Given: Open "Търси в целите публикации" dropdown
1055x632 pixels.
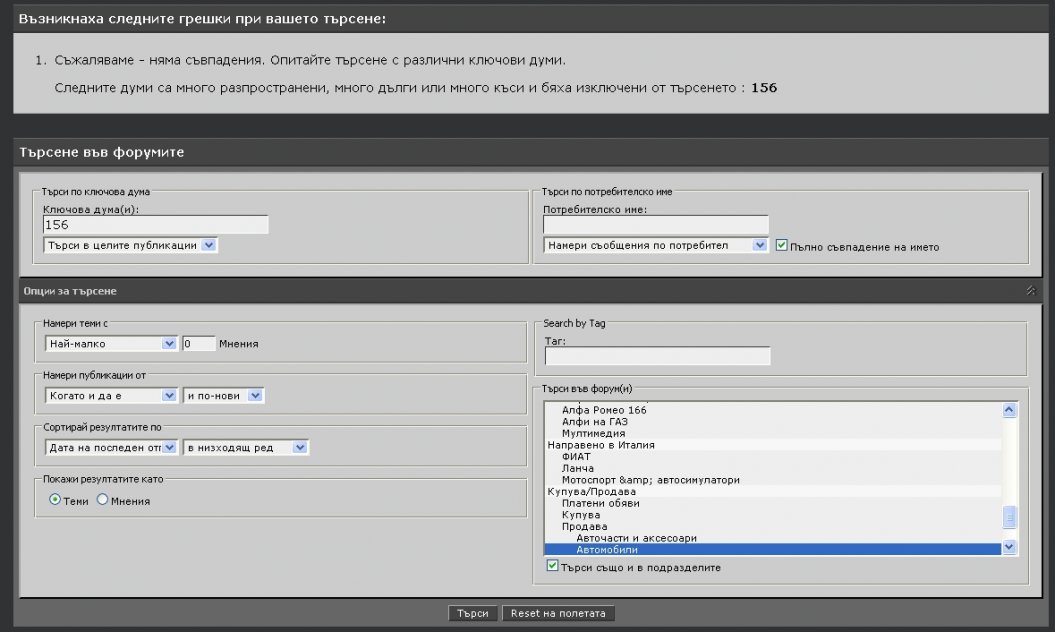Looking at the screenshot, I should pos(130,245).
